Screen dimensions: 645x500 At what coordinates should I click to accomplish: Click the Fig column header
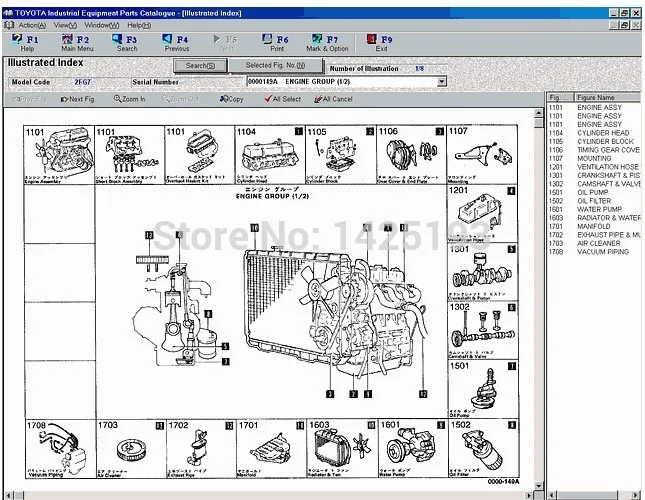point(560,97)
